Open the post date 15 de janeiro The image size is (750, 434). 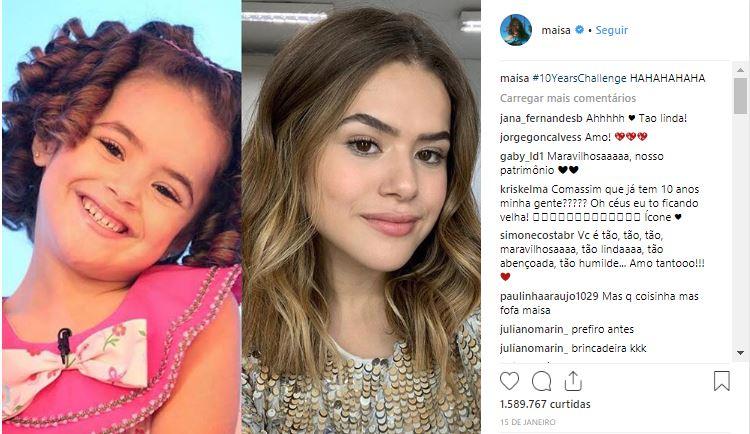pos(528,422)
